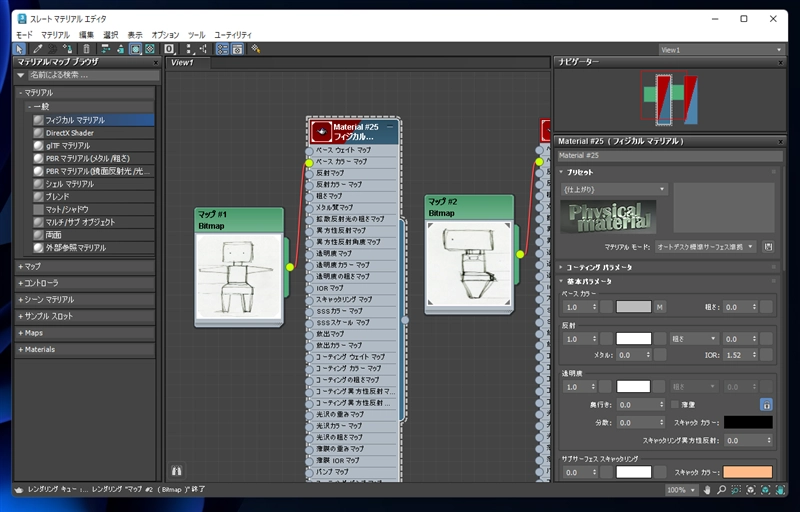
Task: Open the 100% zoom level dropdown
Action: (681, 490)
